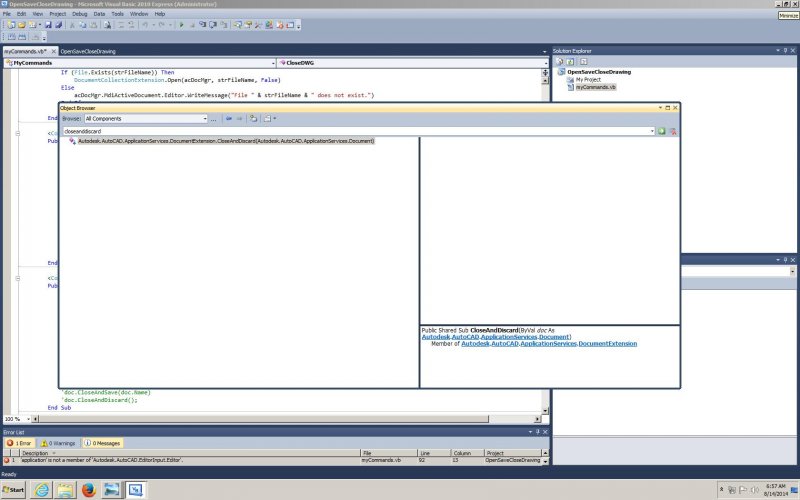The width and height of the screenshot is (800, 500).
Task: Switch to the OpenSaveCloseDrawing tab
Action: tap(88, 52)
